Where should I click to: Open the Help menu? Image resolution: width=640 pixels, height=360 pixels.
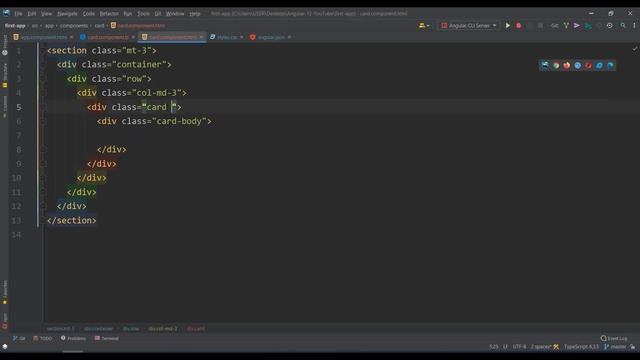tap(195, 13)
